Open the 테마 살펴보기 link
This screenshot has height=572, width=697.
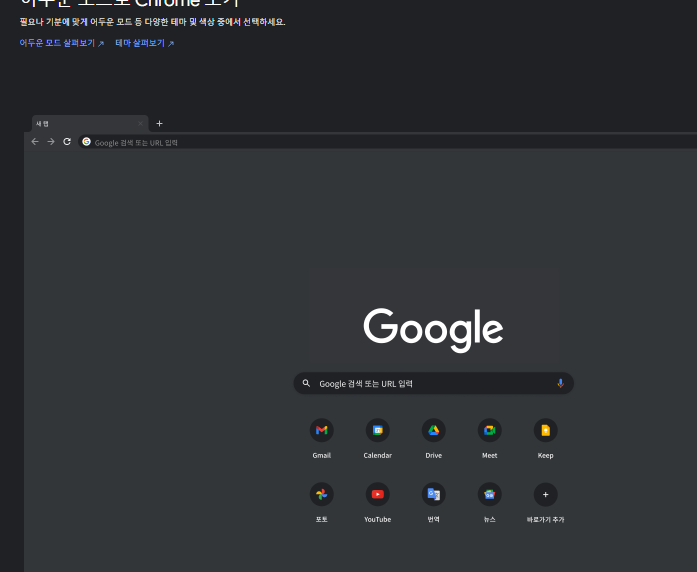144,43
